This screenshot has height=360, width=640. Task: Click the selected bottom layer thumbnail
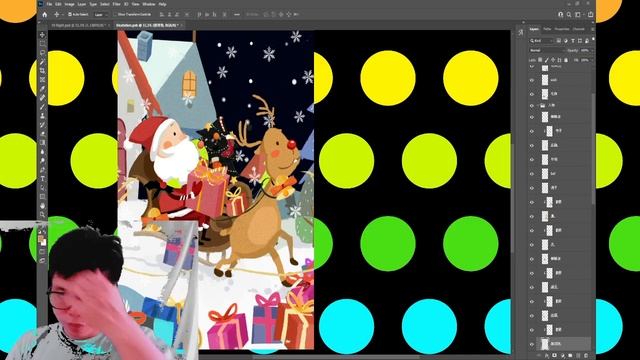tap(544, 344)
